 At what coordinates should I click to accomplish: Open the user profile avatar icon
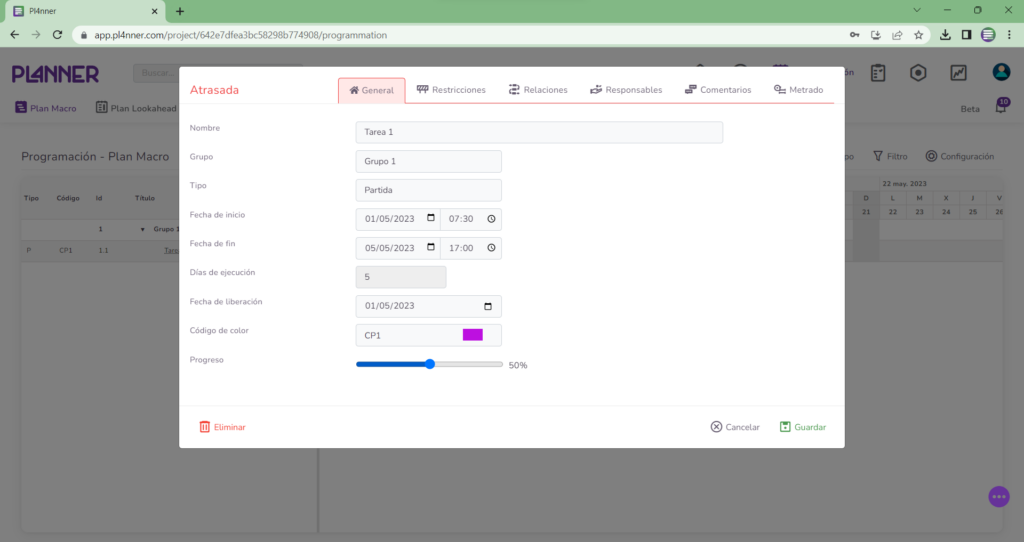1000,73
